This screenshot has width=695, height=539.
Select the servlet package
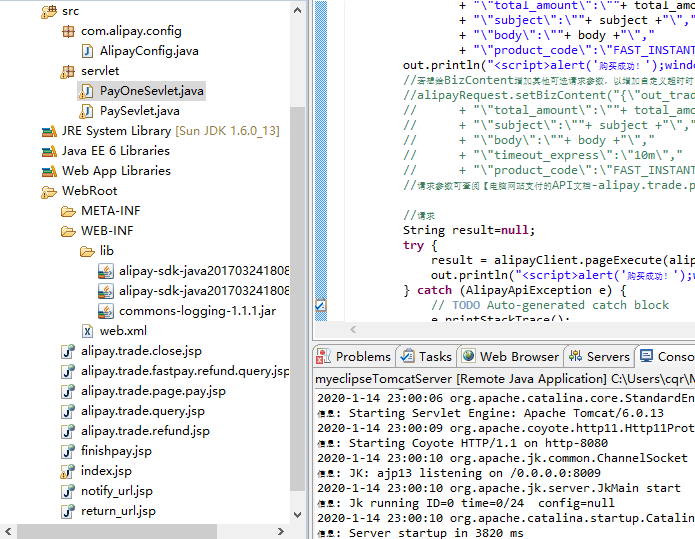click(x=100, y=71)
